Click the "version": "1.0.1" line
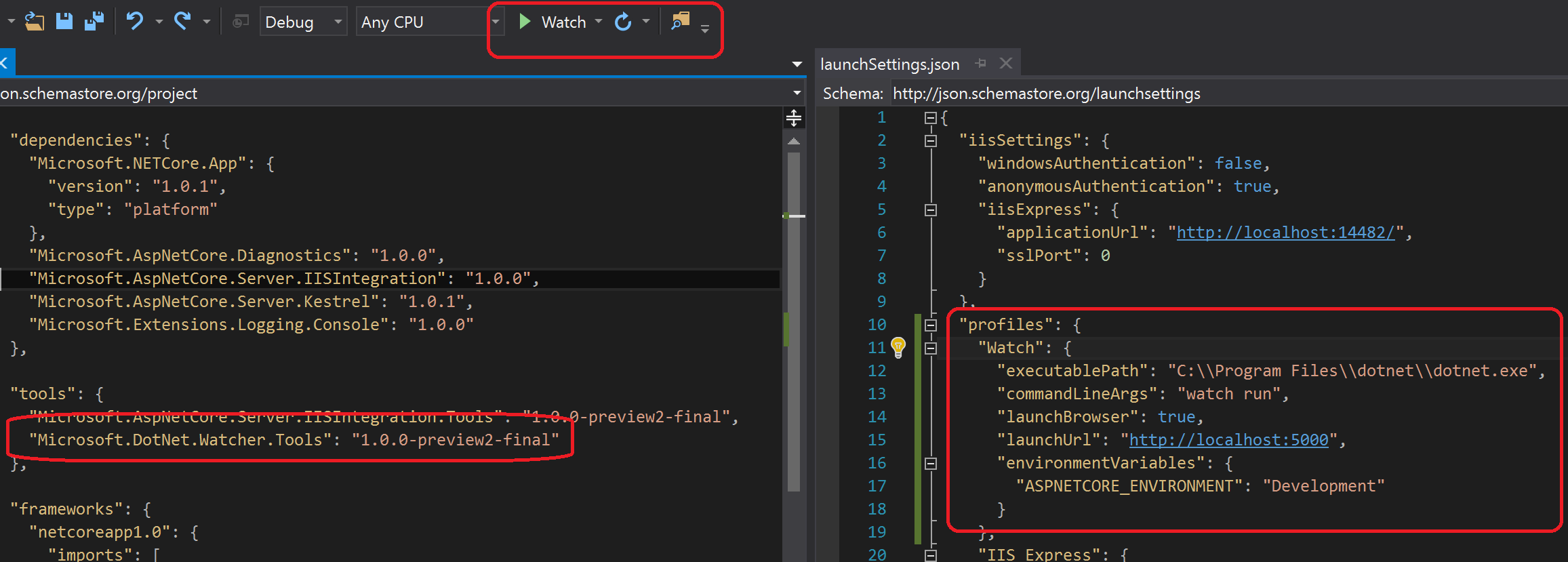 point(136,186)
